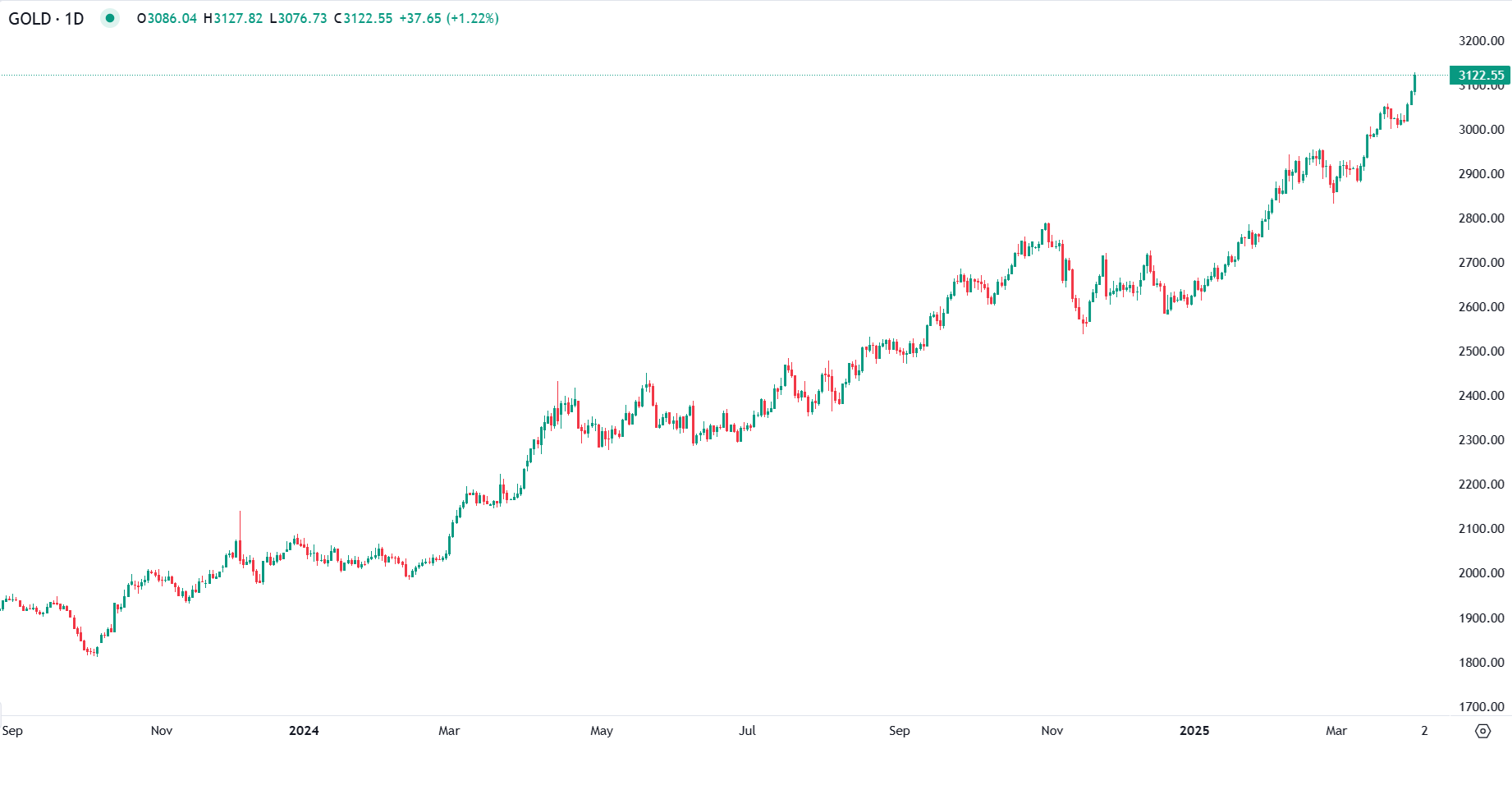The width and height of the screenshot is (1512, 790).
Task: Click the 3122.55 current price tag
Action: 1480,76
